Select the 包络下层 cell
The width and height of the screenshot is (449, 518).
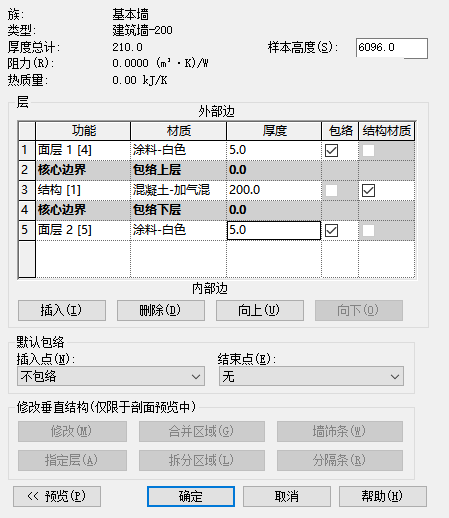point(178,210)
